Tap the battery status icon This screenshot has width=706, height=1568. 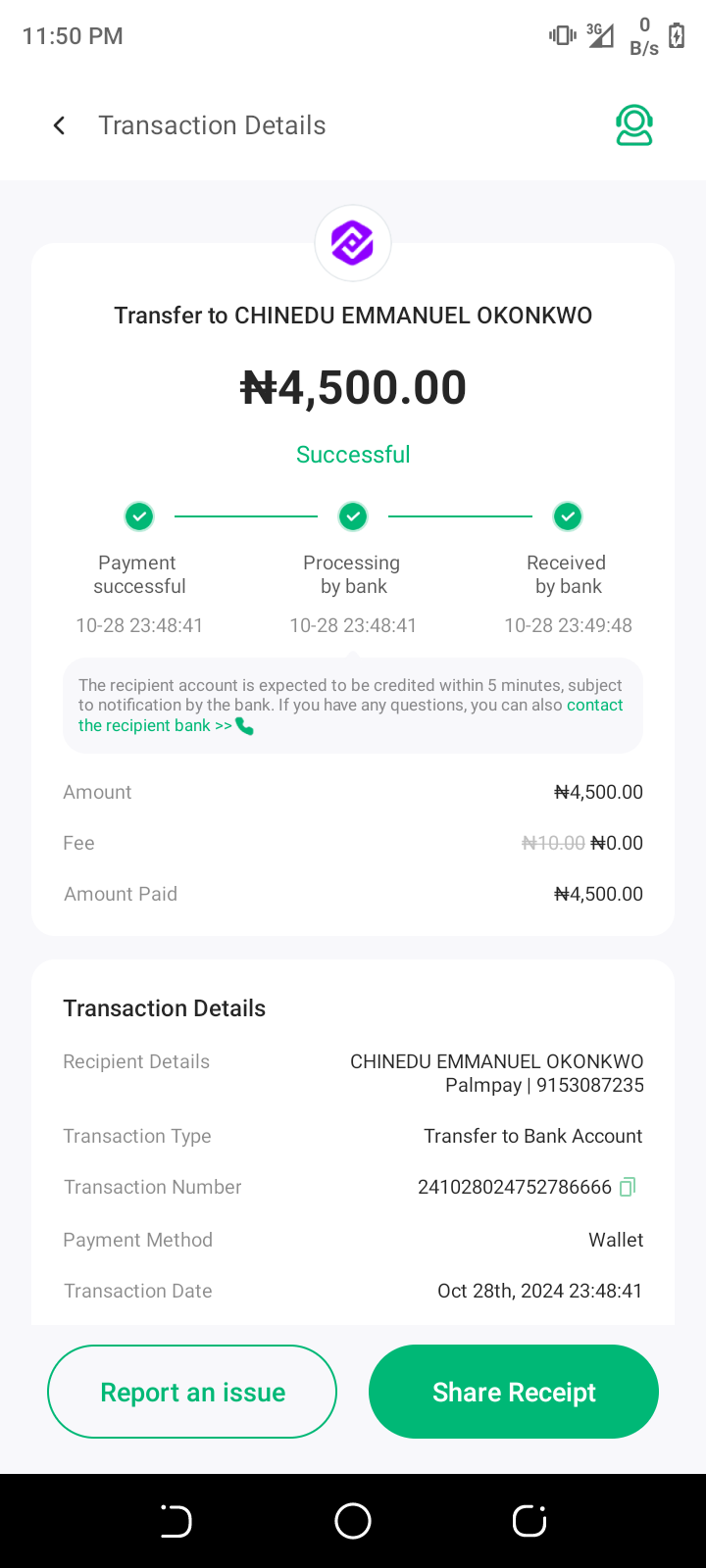tap(677, 36)
